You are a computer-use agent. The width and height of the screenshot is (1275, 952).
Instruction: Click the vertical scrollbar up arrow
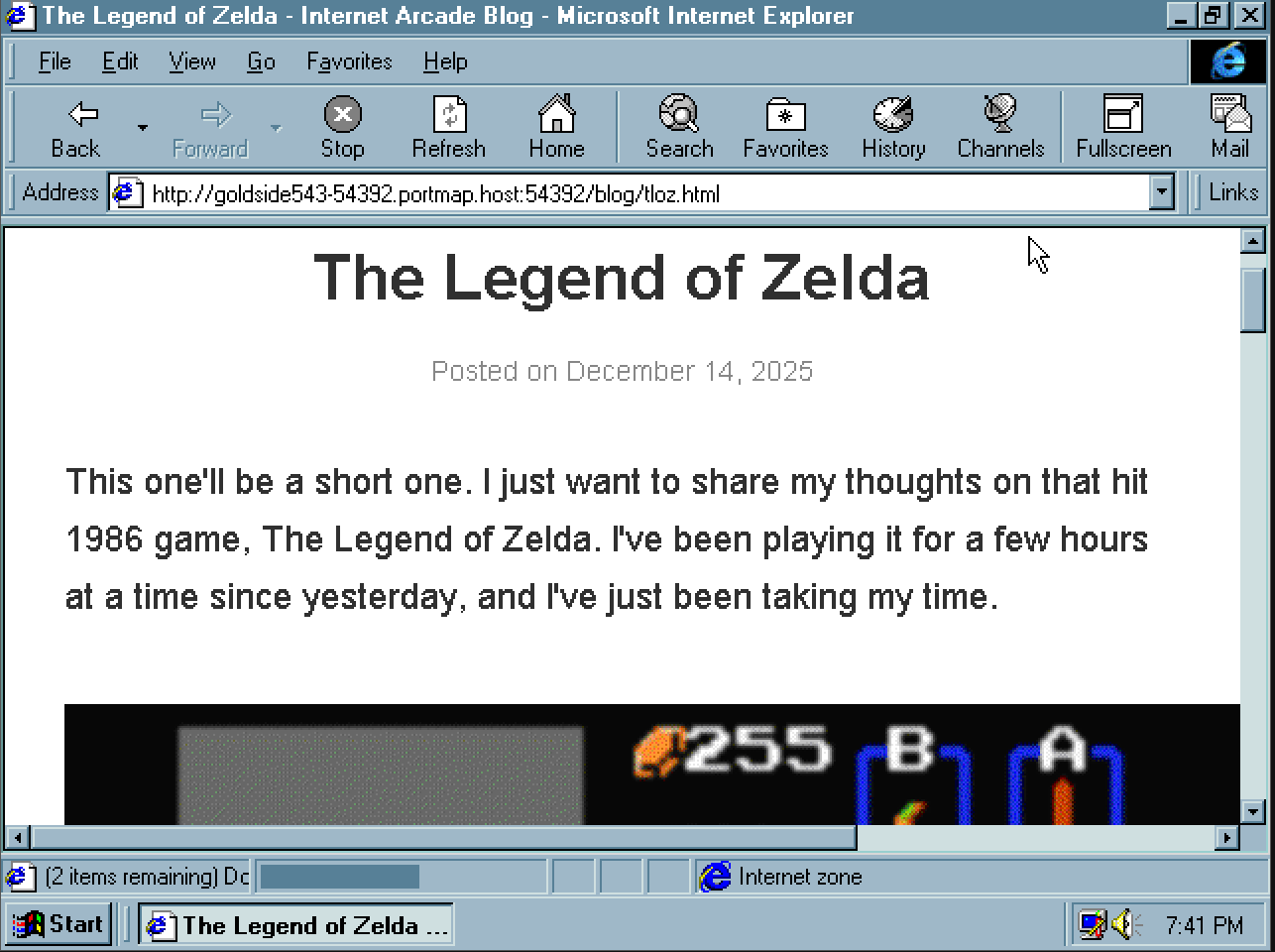(1252, 241)
